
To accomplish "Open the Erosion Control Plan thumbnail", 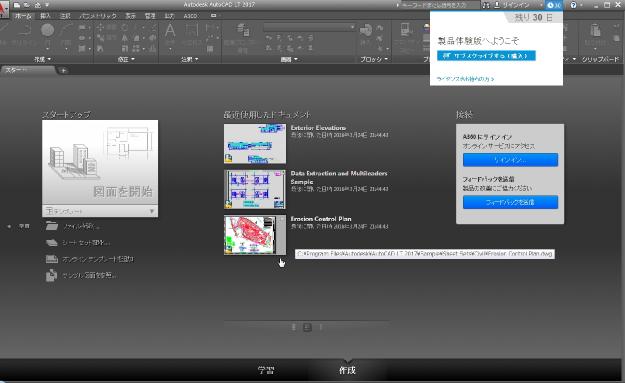I will click(255, 235).
